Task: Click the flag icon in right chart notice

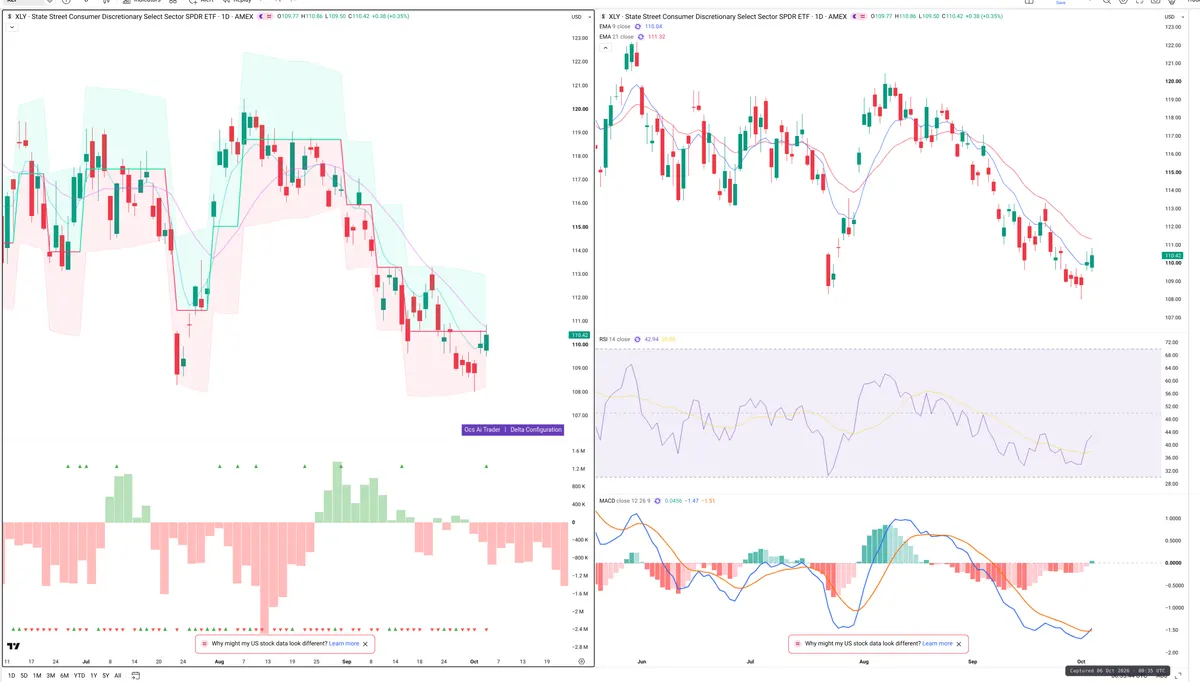Action: [798, 644]
